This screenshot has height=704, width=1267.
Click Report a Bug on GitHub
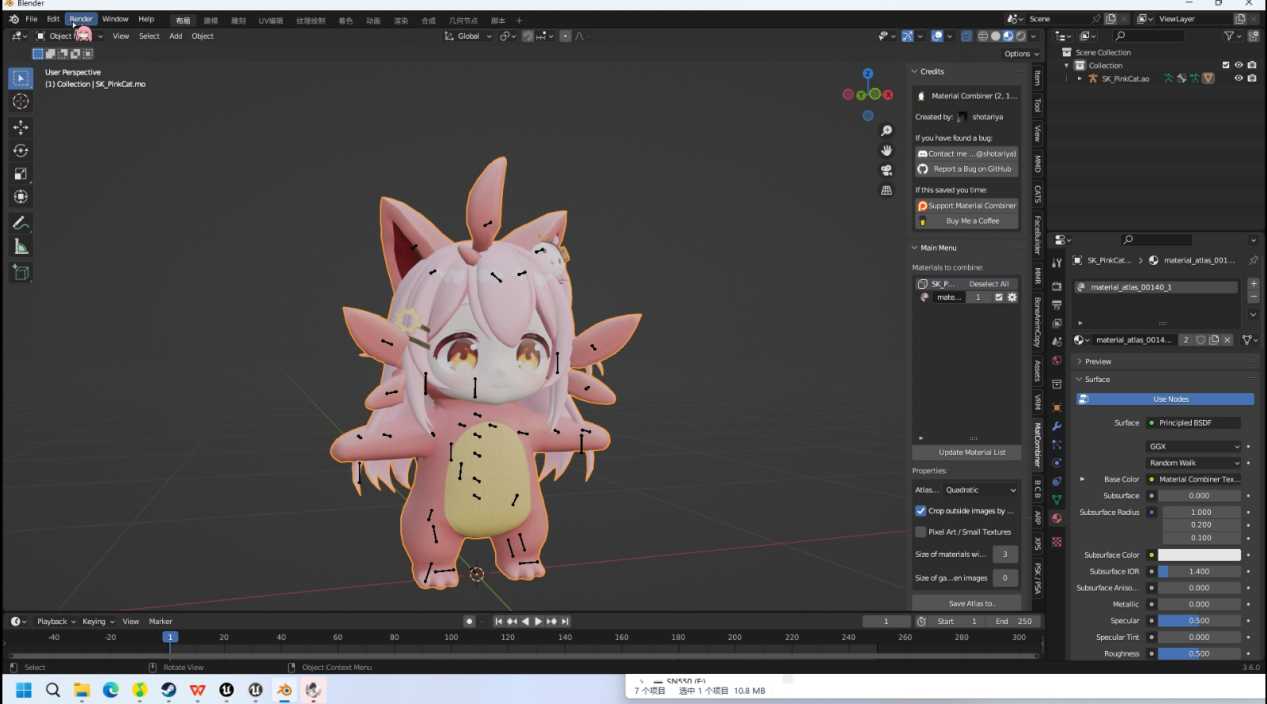click(966, 169)
